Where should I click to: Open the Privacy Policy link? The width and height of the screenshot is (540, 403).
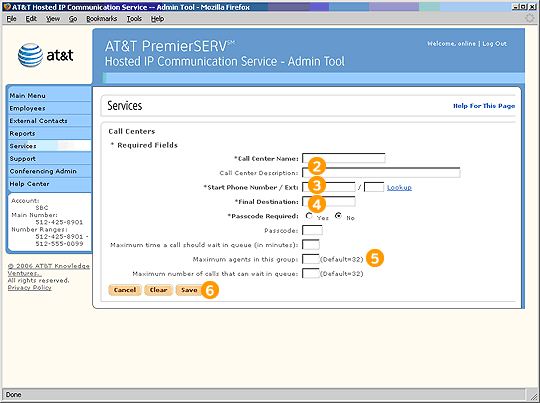point(30,288)
